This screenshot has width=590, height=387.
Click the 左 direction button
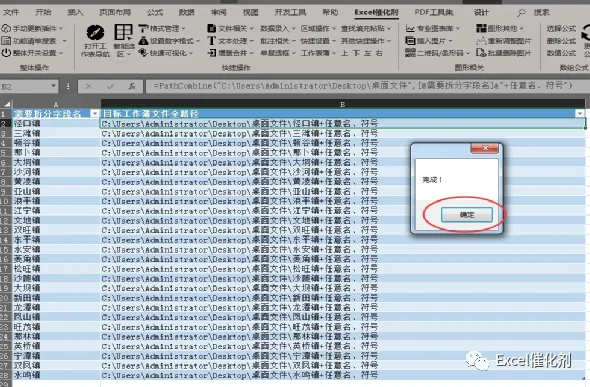[x=368, y=53]
